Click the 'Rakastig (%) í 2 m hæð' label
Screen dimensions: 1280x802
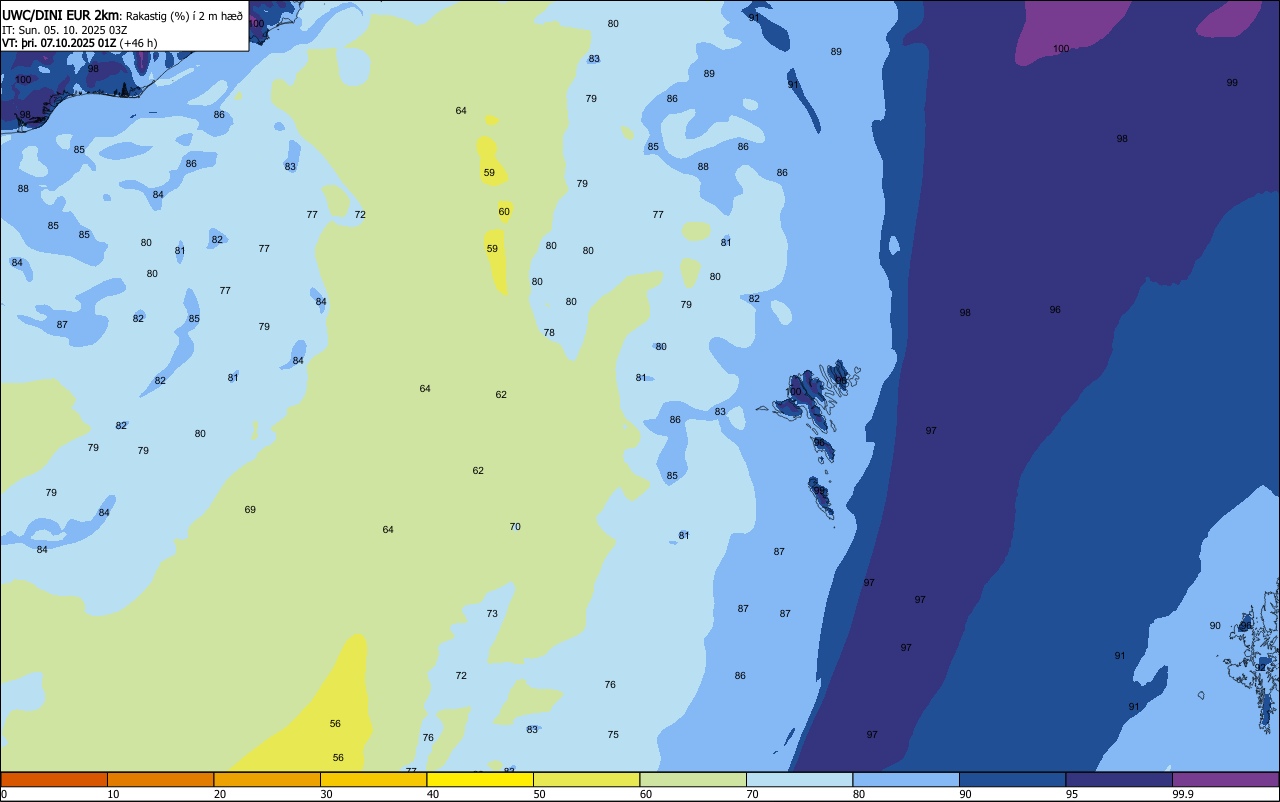tap(183, 16)
